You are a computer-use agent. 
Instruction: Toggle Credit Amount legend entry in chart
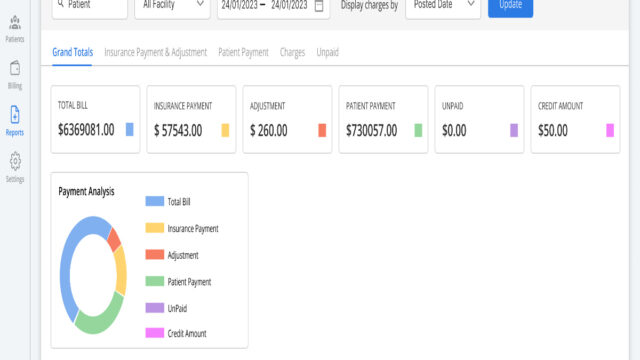coord(176,333)
